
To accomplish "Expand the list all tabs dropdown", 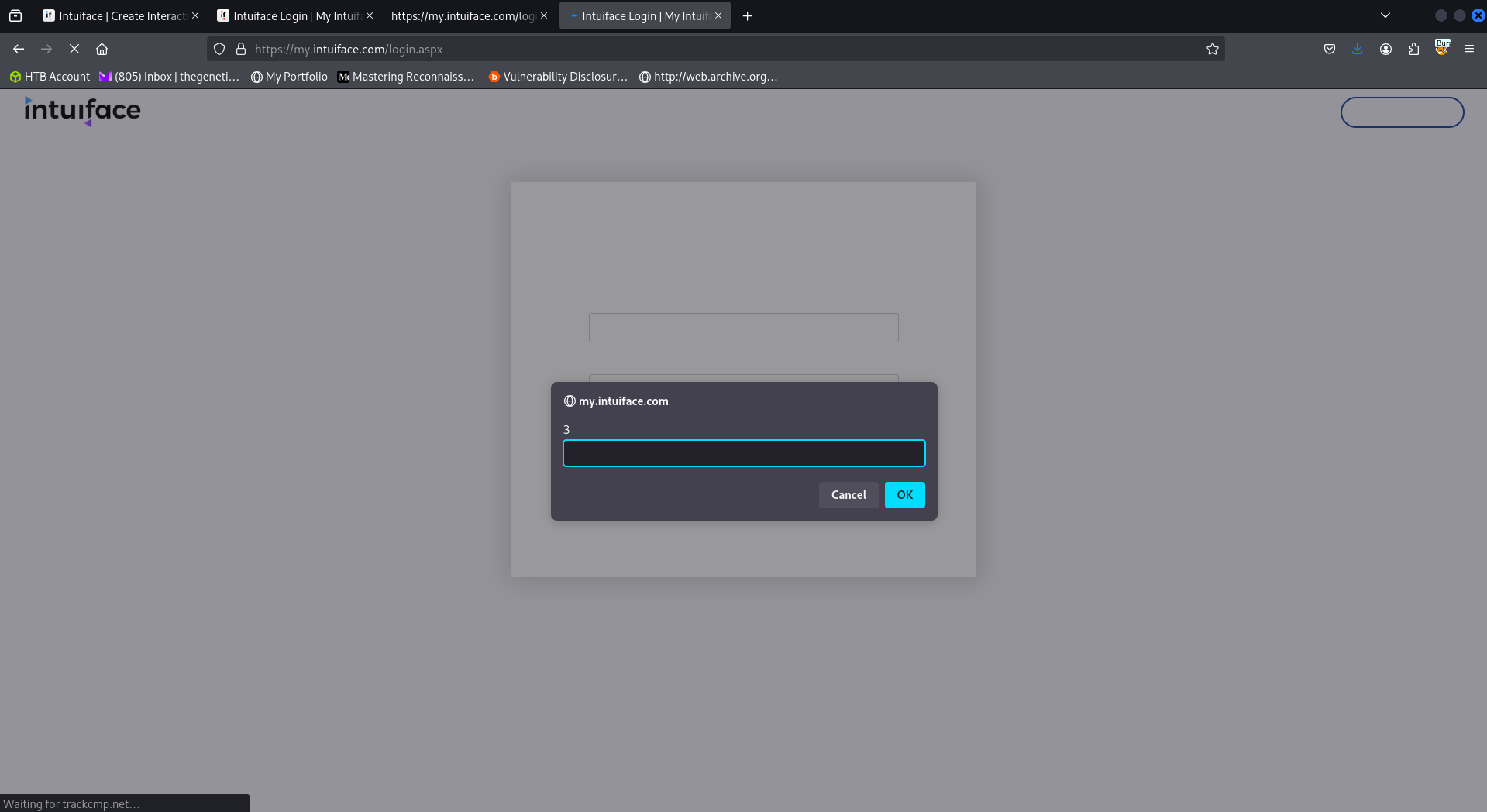I will [1385, 15].
